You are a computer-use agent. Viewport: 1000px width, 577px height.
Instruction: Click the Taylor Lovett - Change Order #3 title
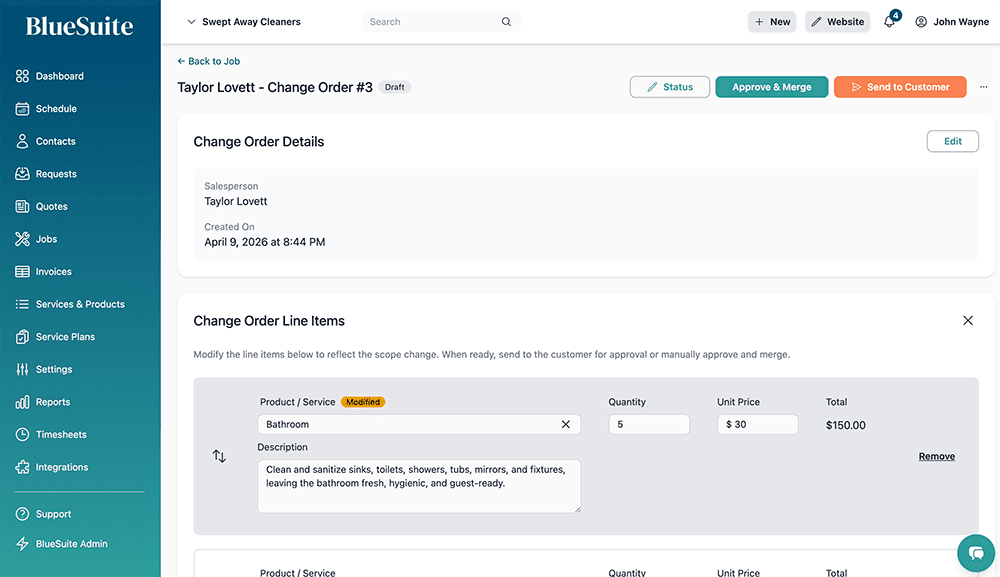pyautogui.click(x=275, y=87)
